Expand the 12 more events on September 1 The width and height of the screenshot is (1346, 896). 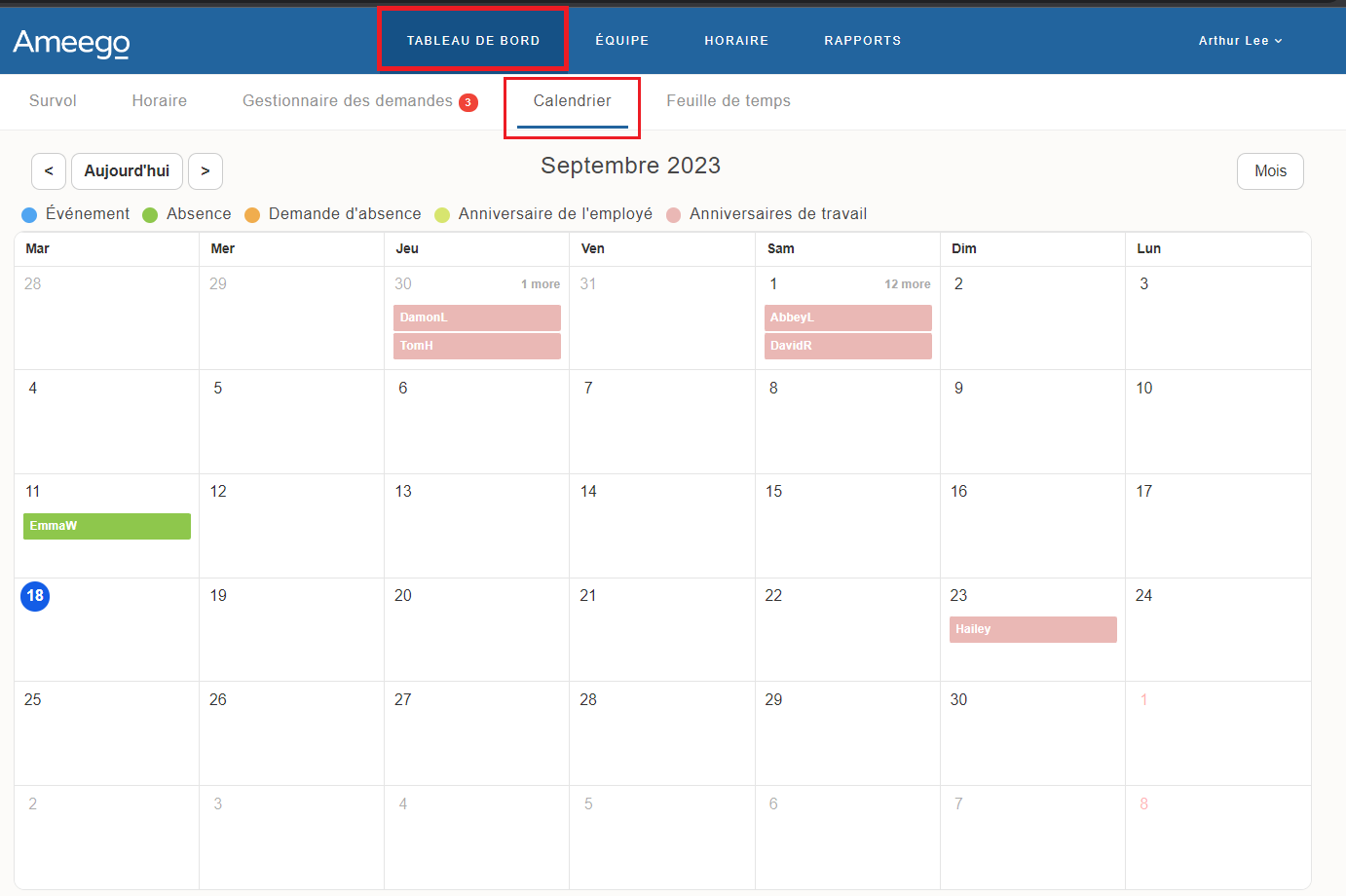[x=906, y=283]
